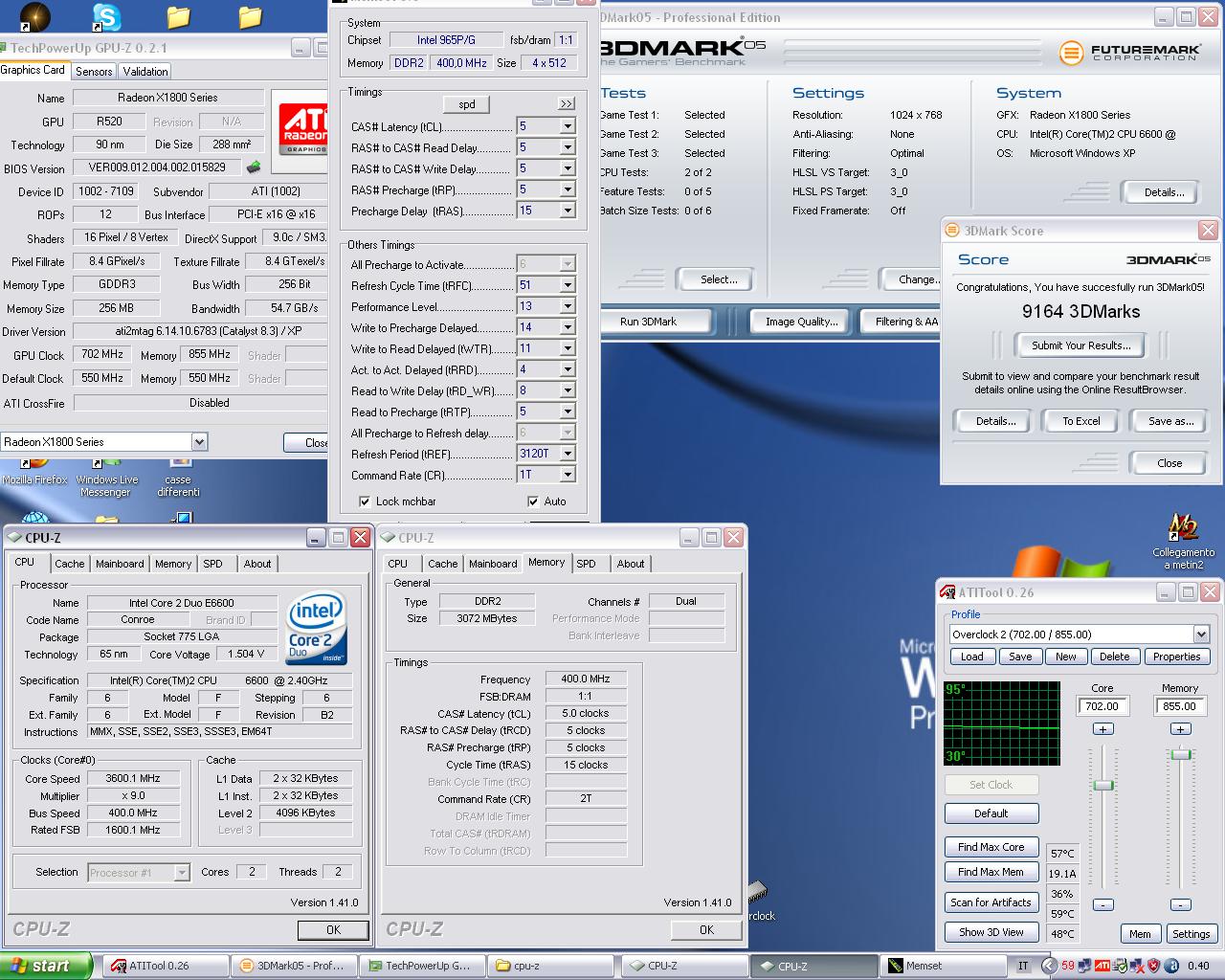The height and width of the screenshot is (980, 1225).
Task: Open the casse differenti desktop shortcut
Action: click(x=178, y=479)
